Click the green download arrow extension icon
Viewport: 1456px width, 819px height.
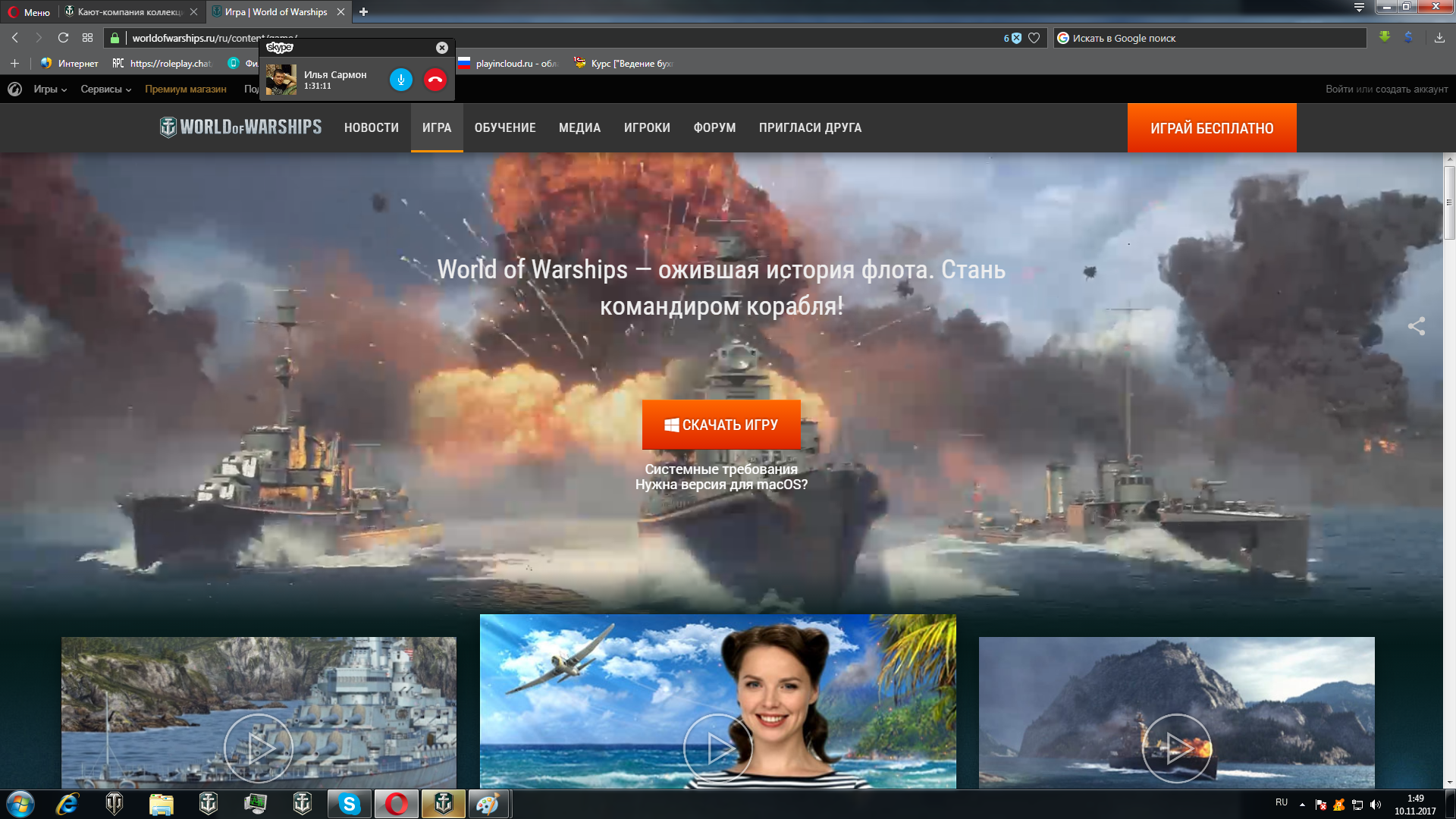click(x=1385, y=37)
